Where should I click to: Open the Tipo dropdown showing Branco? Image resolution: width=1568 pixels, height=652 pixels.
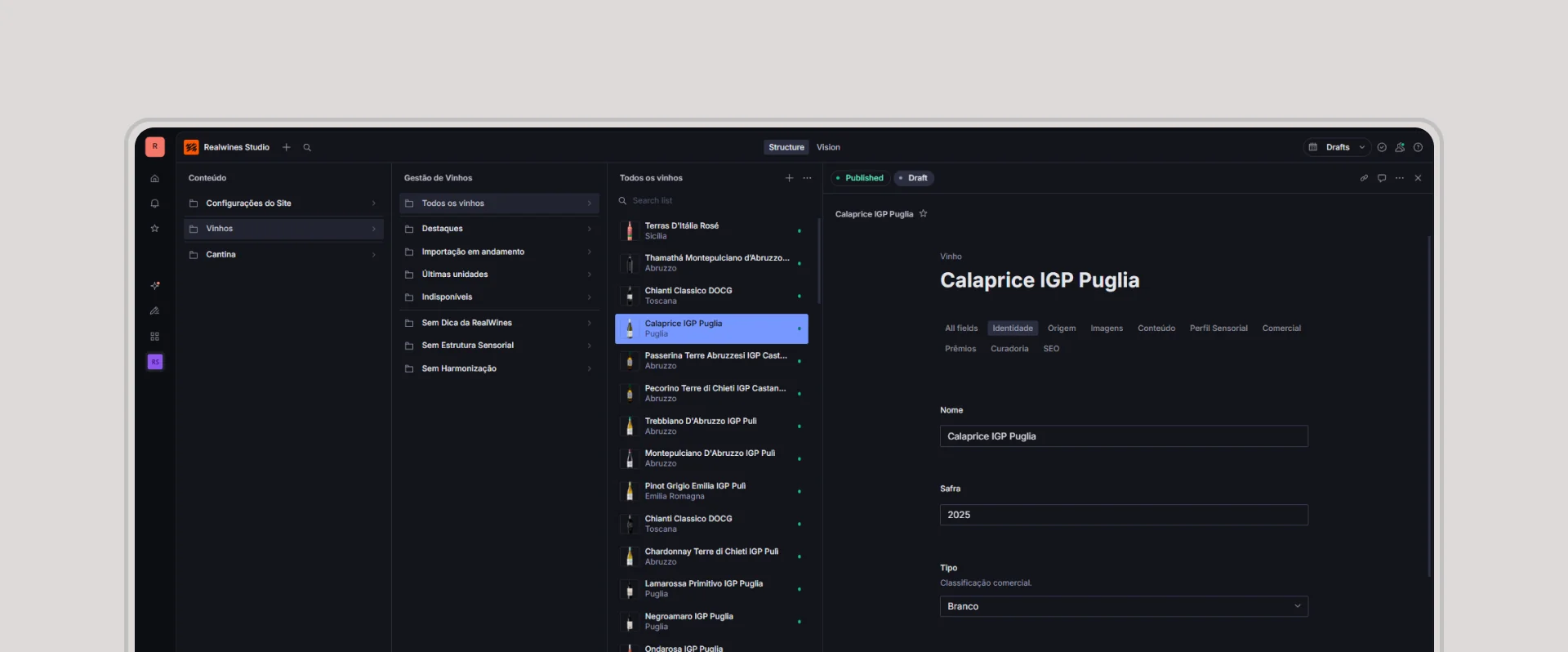pyautogui.click(x=1124, y=606)
